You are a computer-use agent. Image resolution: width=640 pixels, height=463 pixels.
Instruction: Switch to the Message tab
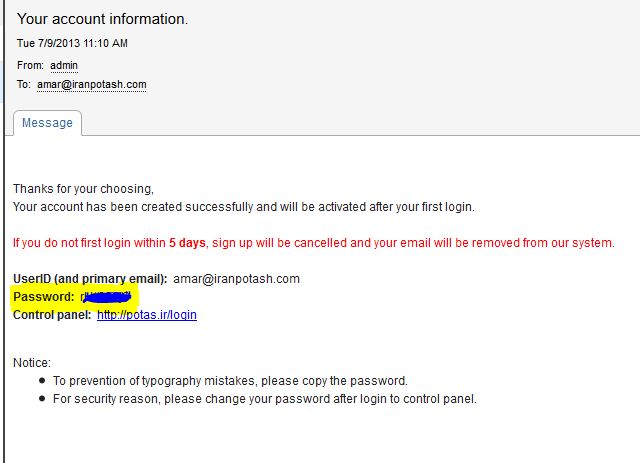pyautogui.click(x=47, y=123)
